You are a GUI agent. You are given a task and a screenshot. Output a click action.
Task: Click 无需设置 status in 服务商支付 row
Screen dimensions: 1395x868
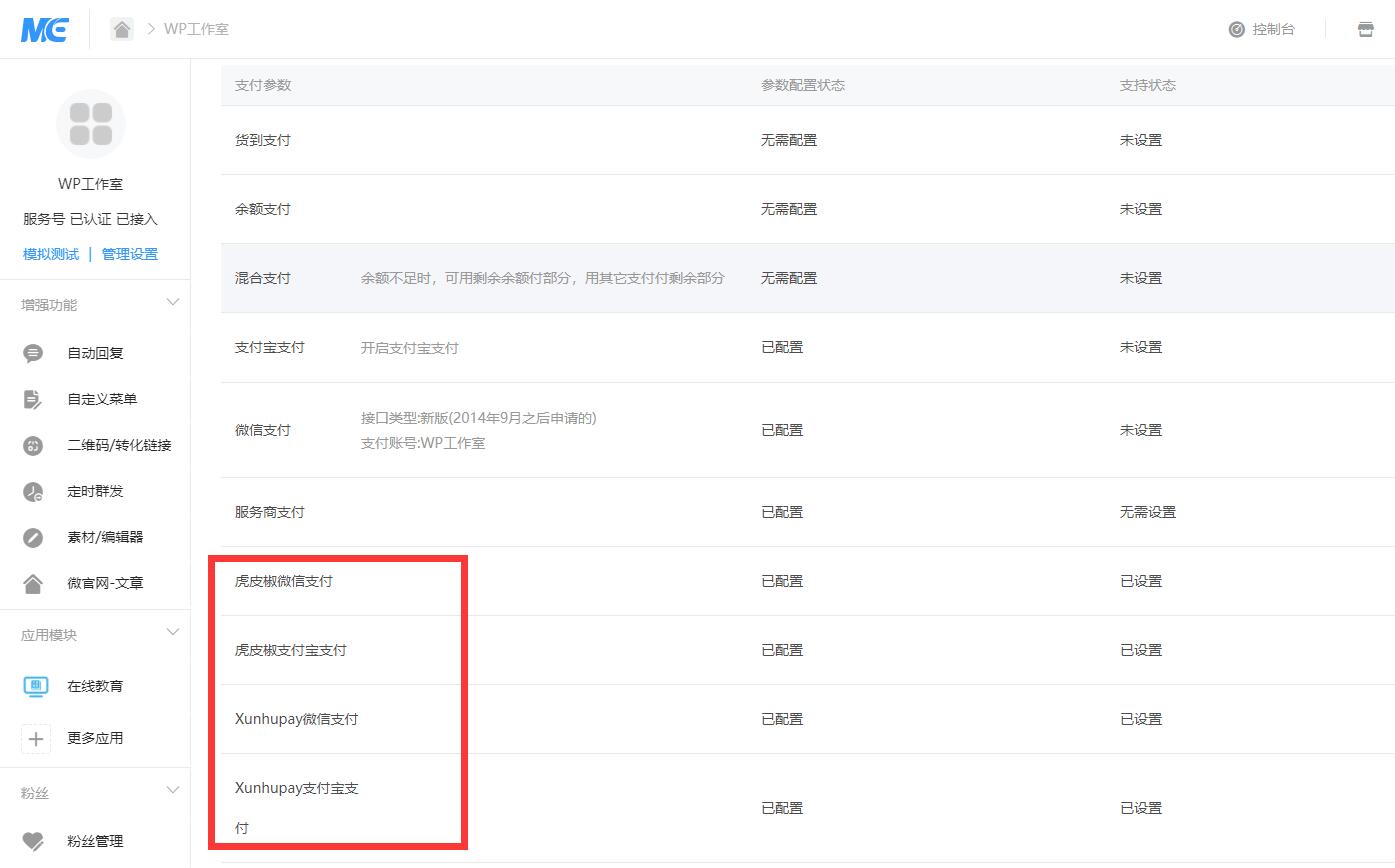(1148, 512)
